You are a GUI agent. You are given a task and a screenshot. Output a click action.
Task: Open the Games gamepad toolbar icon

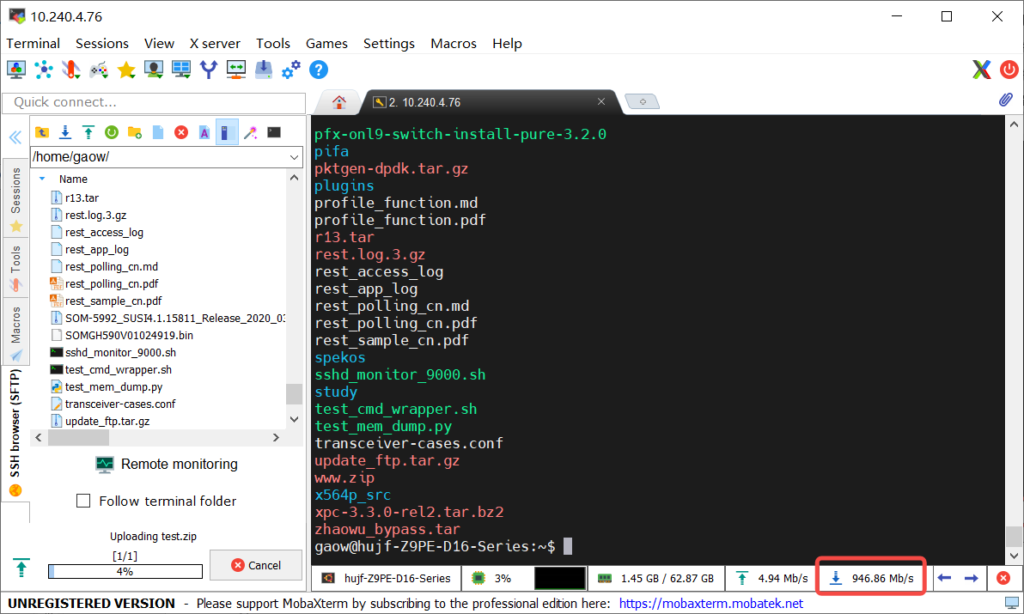pyautogui.click(x=98, y=69)
